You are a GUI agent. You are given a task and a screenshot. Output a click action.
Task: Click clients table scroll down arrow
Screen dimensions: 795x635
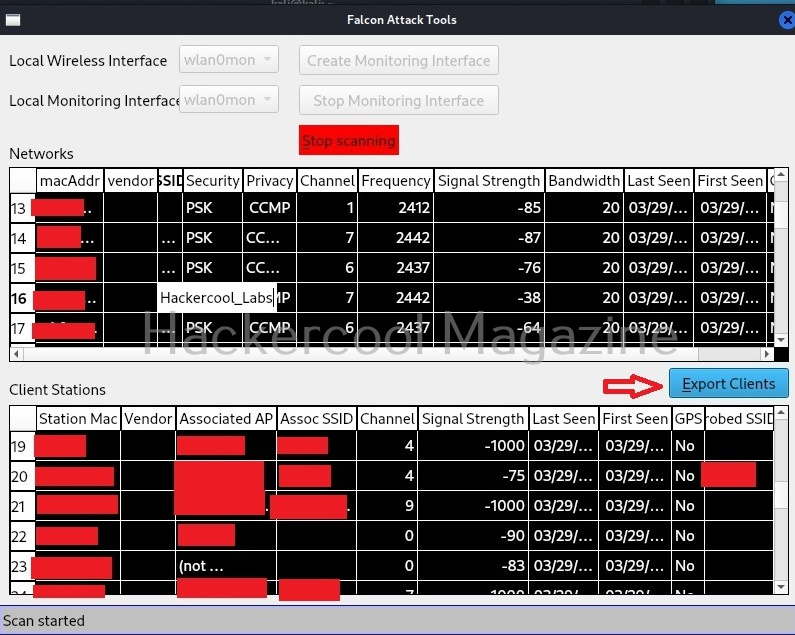pos(781,587)
